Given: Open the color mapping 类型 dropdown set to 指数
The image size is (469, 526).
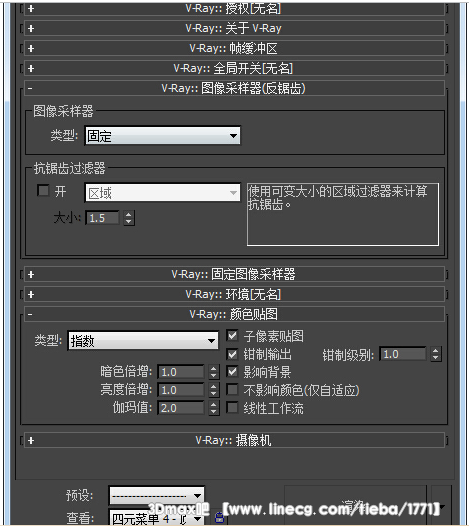Looking at the screenshot, I should pyautogui.click(x=143, y=341).
